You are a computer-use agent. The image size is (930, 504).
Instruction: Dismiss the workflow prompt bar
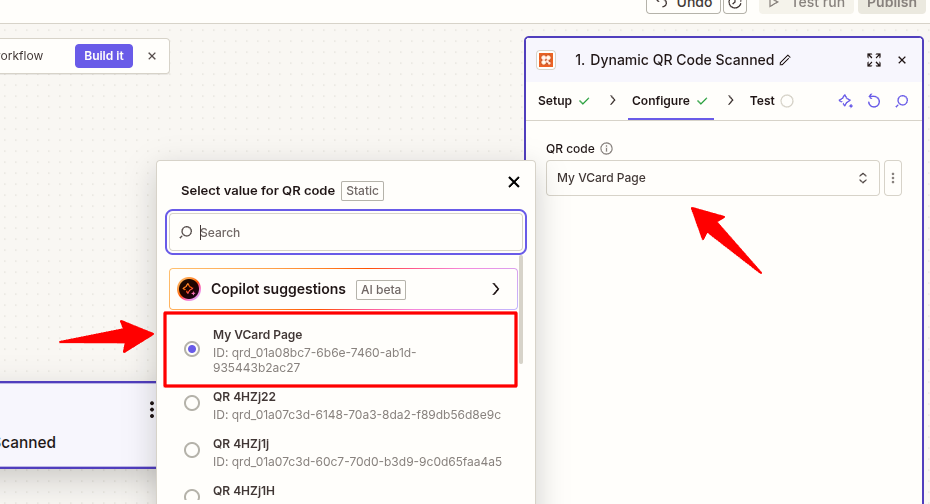tap(152, 56)
